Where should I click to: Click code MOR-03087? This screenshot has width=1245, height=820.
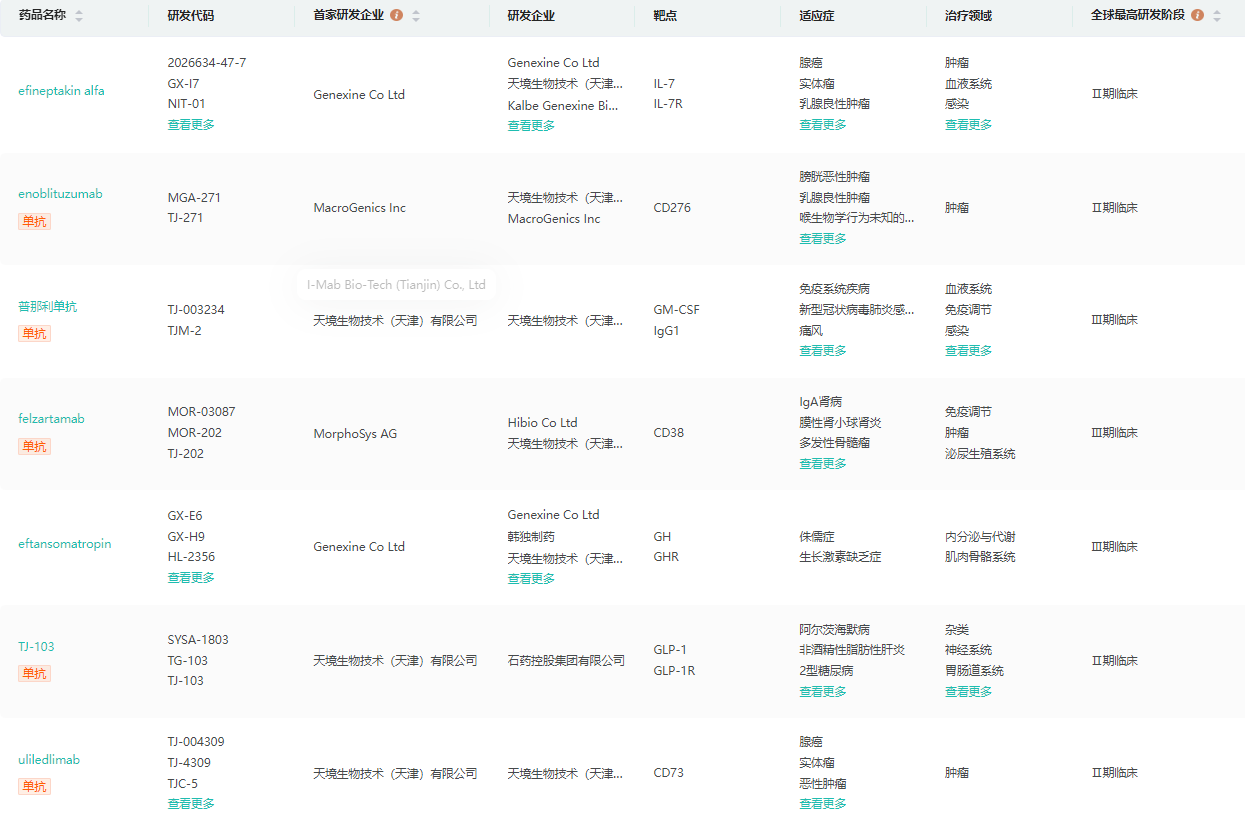(x=201, y=412)
